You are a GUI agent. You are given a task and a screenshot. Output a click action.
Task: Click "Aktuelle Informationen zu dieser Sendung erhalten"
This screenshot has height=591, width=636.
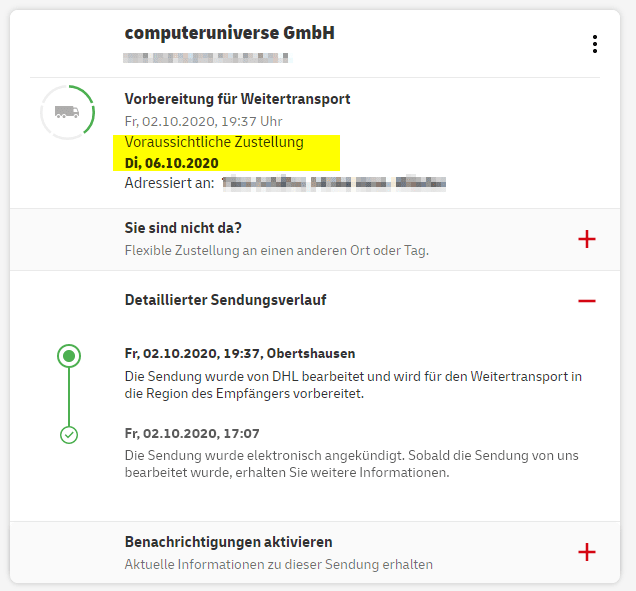(x=278, y=564)
